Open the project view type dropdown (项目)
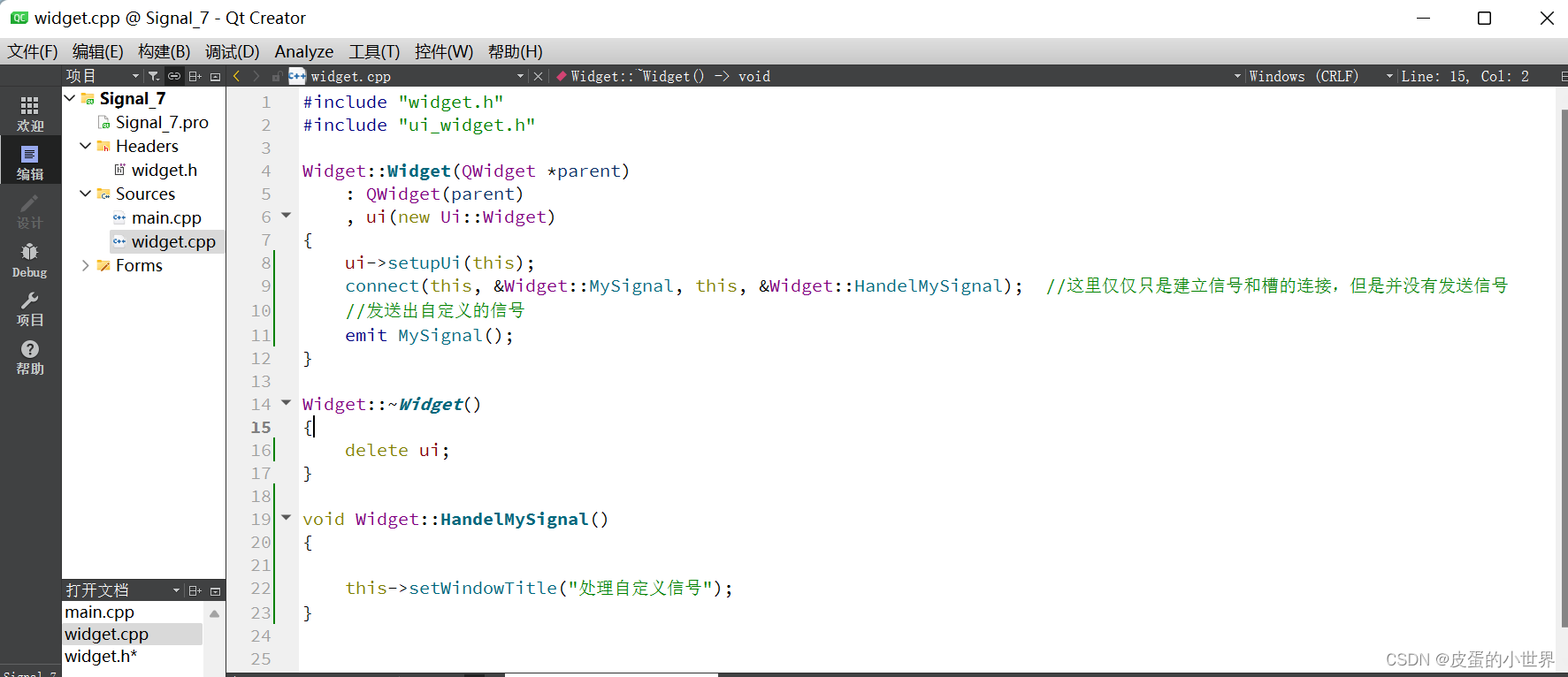1568x677 pixels. click(102, 76)
